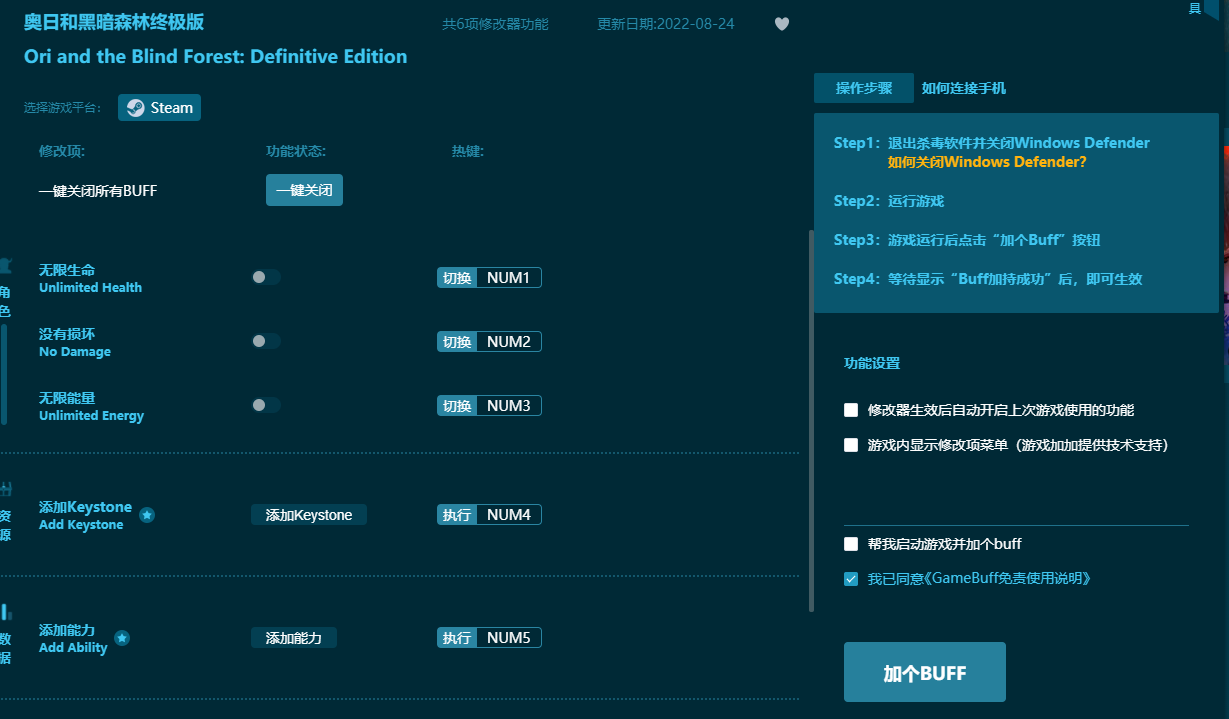Click the 一键关闭 button

pos(304,190)
